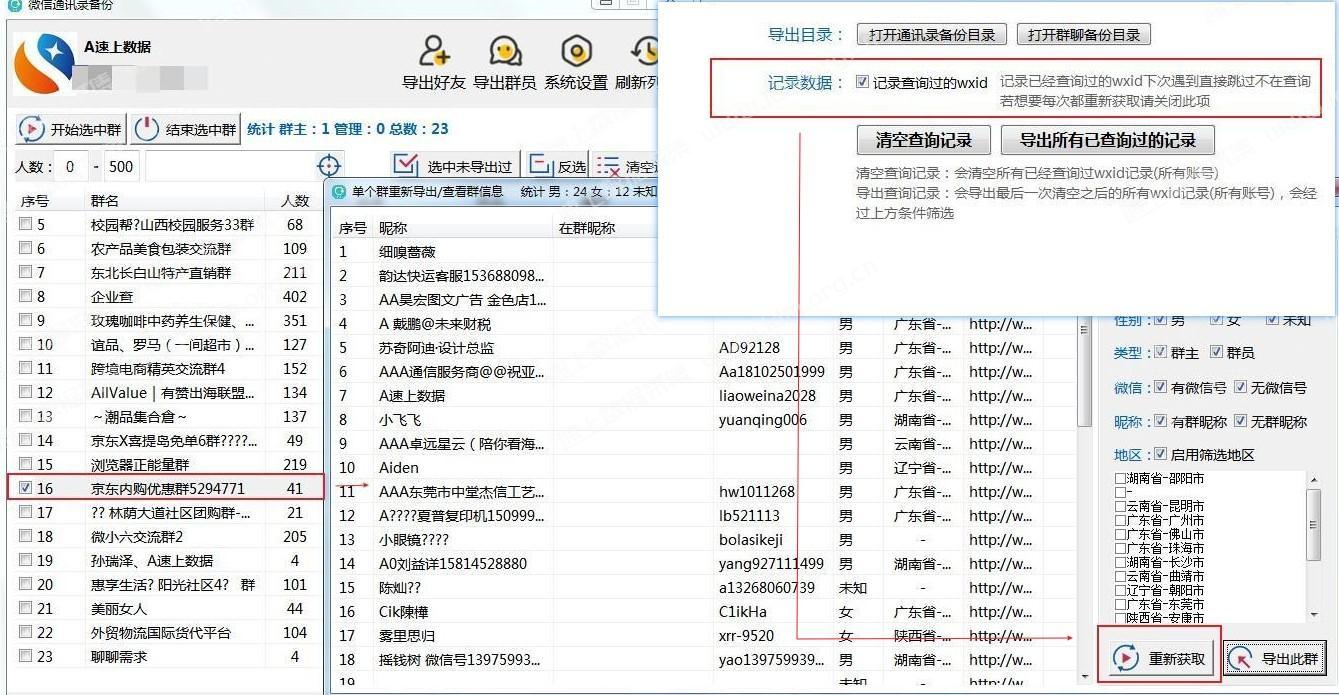
Task: Click WeChat ID hw1011268
Action: point(757,492)
